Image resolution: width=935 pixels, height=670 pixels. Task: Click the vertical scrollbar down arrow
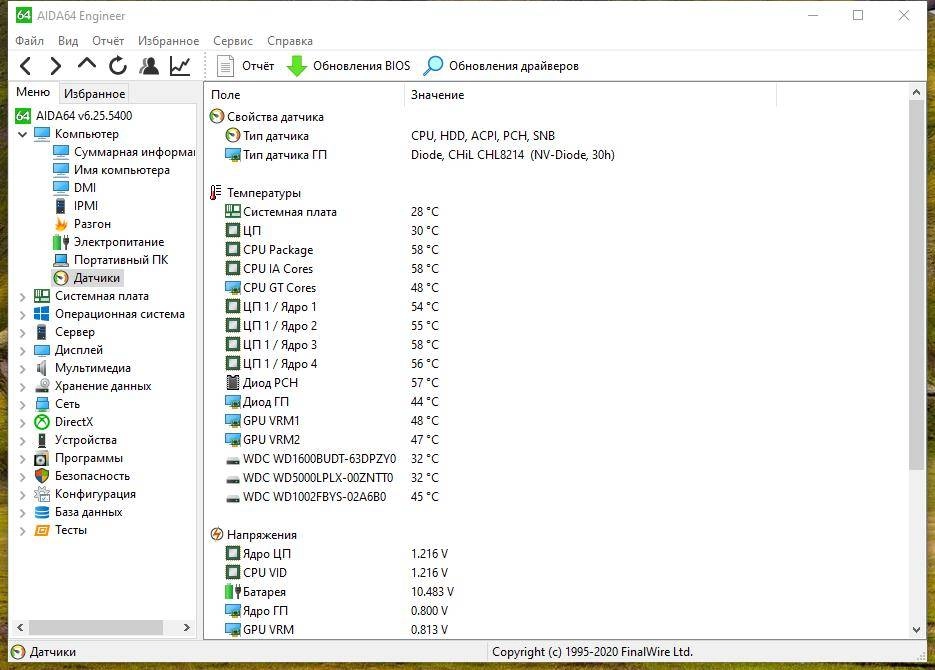[x=917, y=630]
